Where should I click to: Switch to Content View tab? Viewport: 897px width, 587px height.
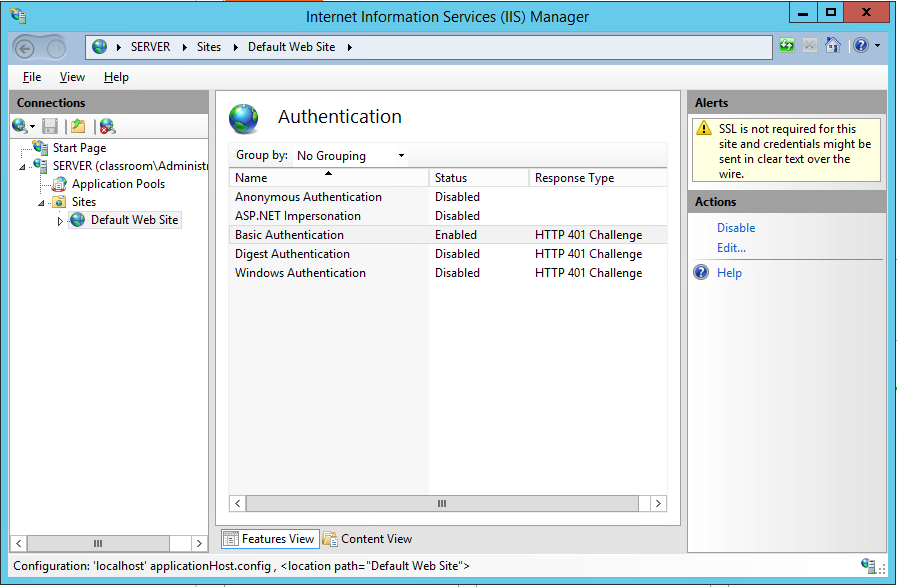(x=367, y=539)
